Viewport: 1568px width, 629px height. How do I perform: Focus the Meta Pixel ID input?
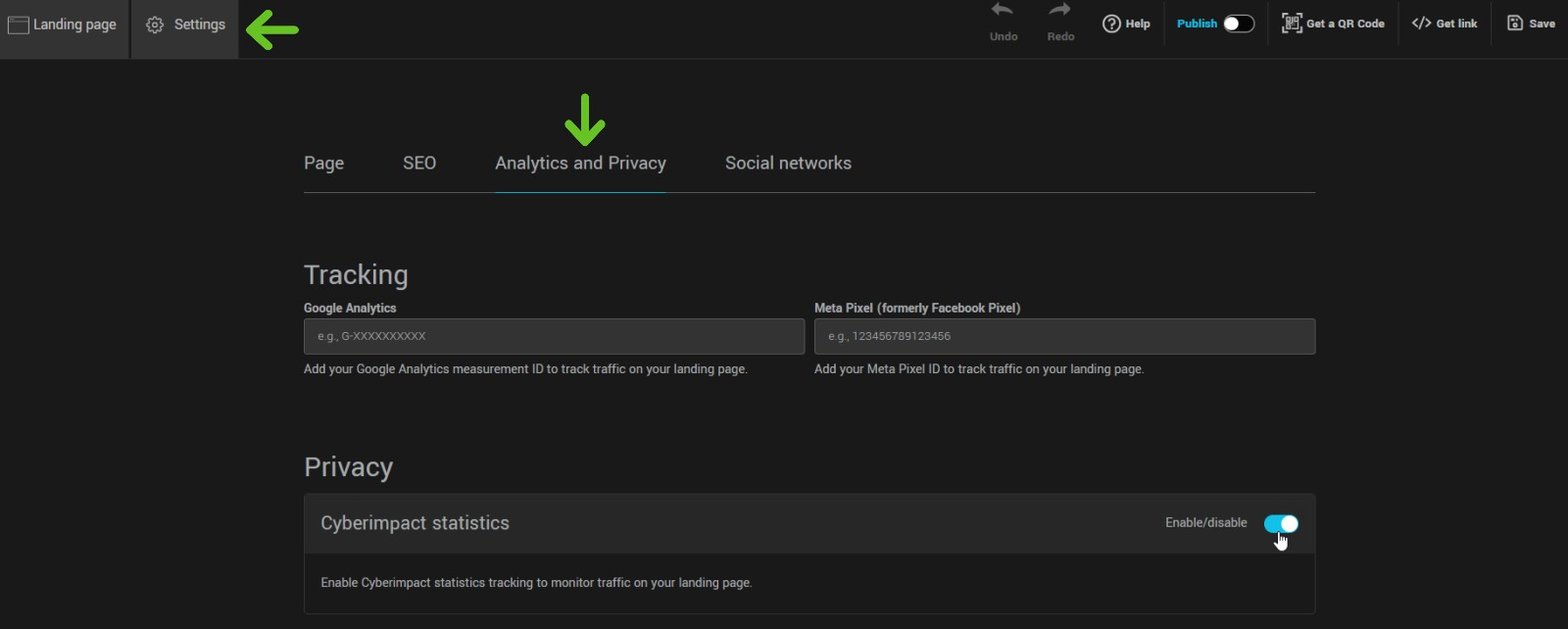(x=1064, y=336)
